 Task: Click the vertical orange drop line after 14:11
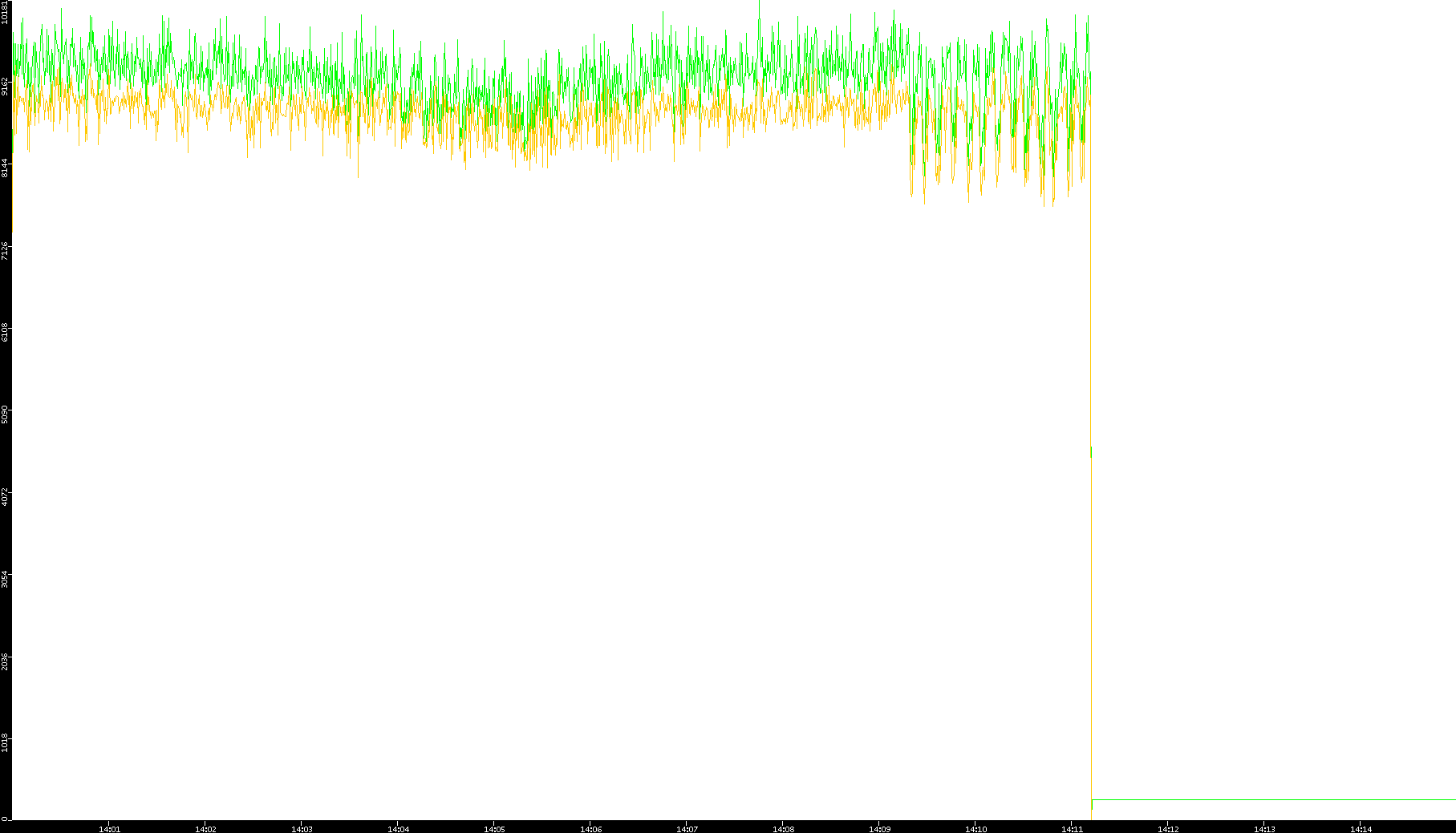point(1091,641)
